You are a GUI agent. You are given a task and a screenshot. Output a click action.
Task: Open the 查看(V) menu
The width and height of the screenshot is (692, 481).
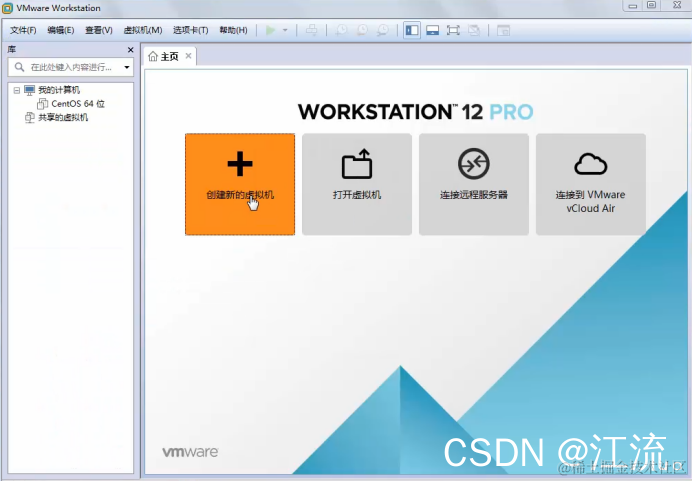point(99,30)
